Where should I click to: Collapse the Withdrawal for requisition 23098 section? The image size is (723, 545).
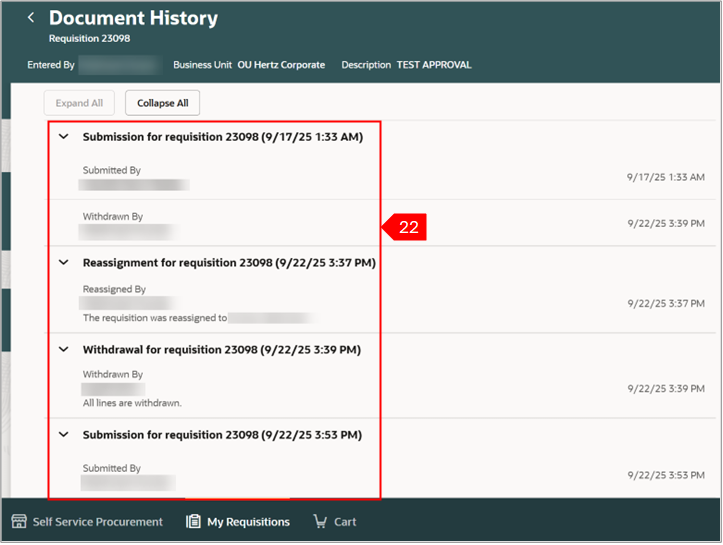[64, 350]
